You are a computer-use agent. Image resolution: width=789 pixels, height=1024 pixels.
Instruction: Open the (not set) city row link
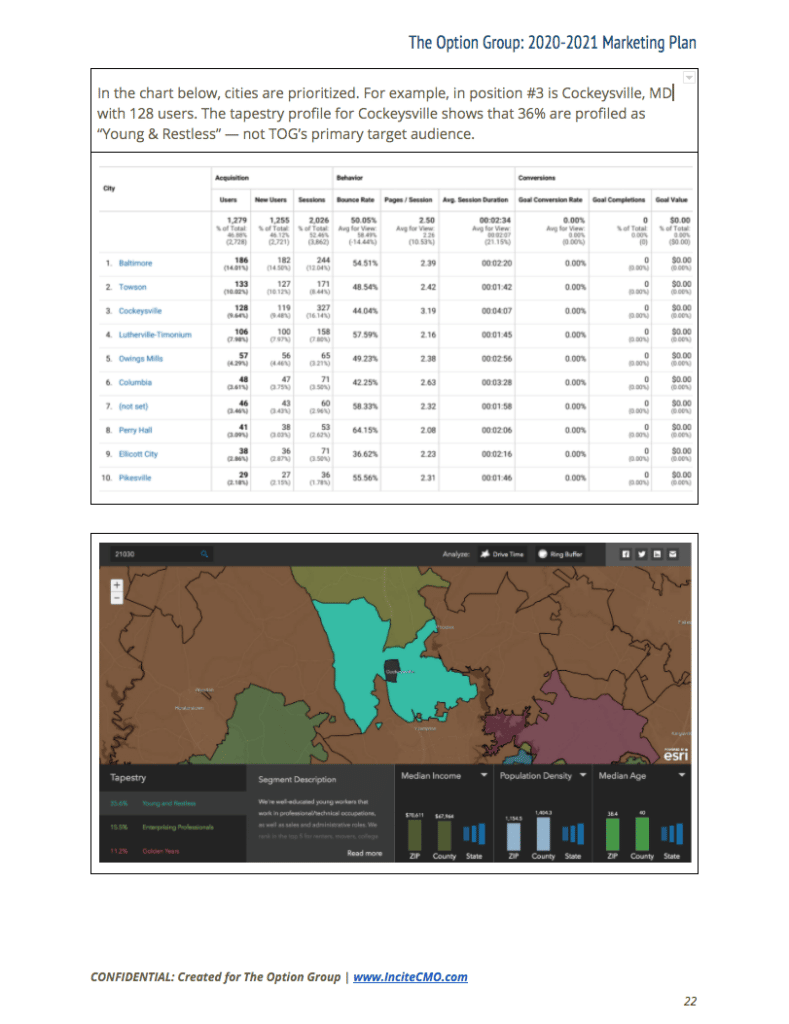[133, 406]
